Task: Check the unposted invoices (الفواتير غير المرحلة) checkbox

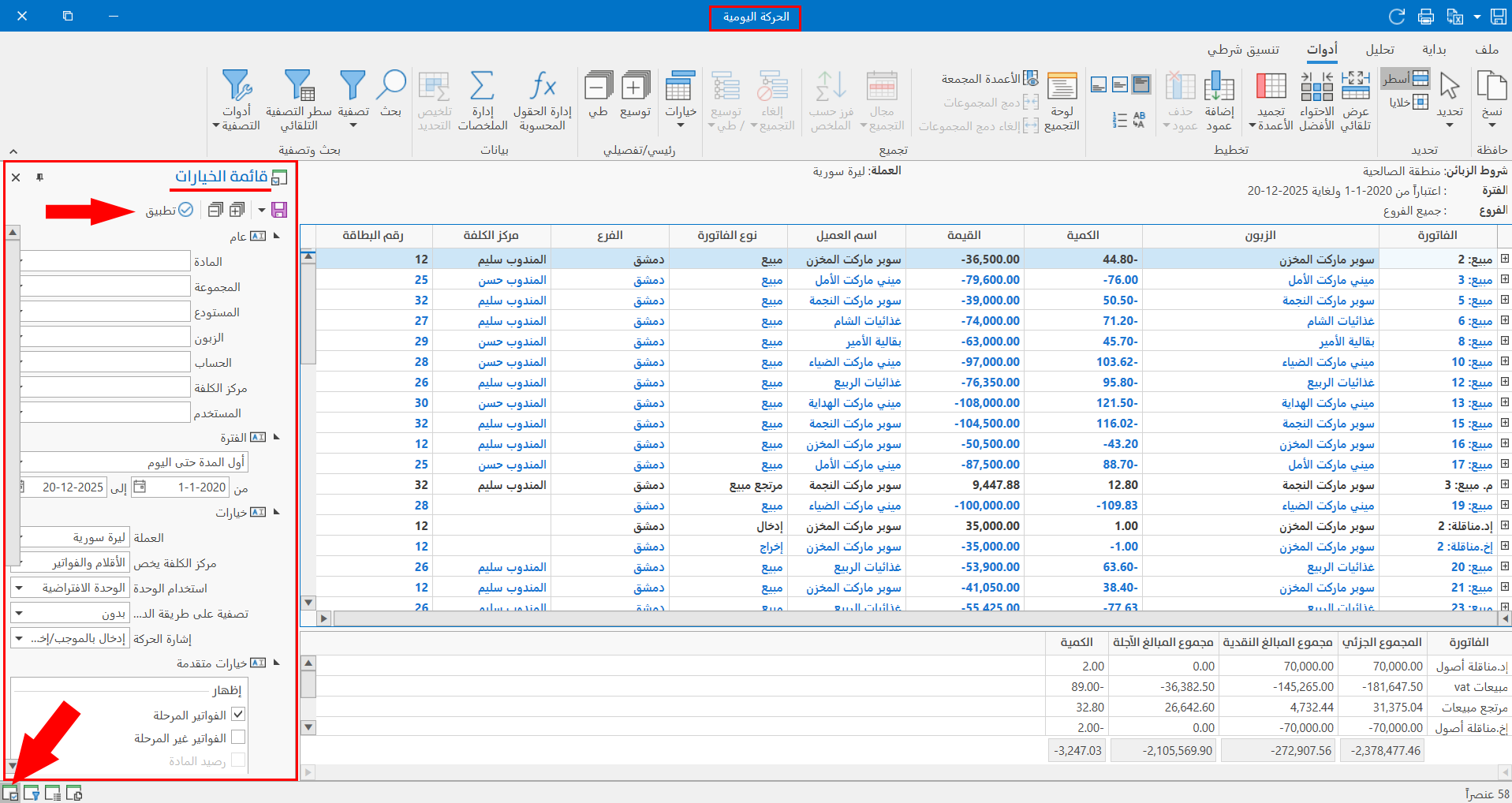Action: tap(238, 738)
